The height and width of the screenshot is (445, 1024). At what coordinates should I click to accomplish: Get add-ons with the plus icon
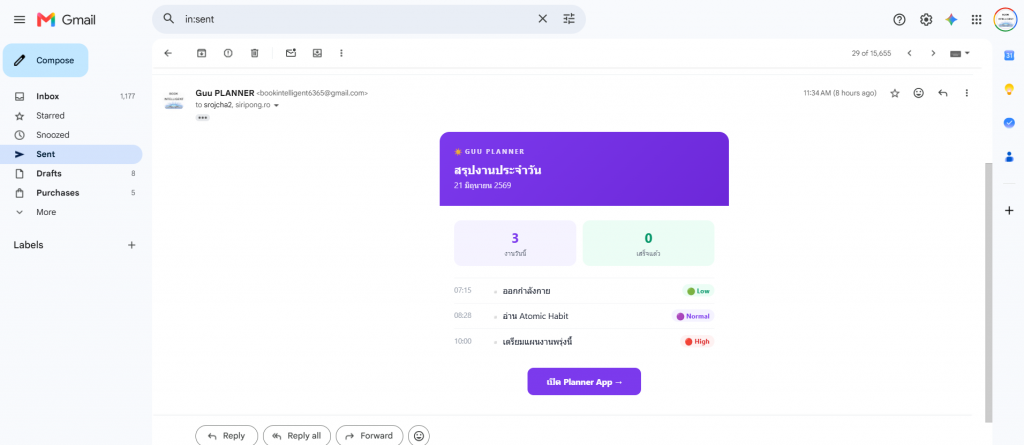click(1009, 210)
